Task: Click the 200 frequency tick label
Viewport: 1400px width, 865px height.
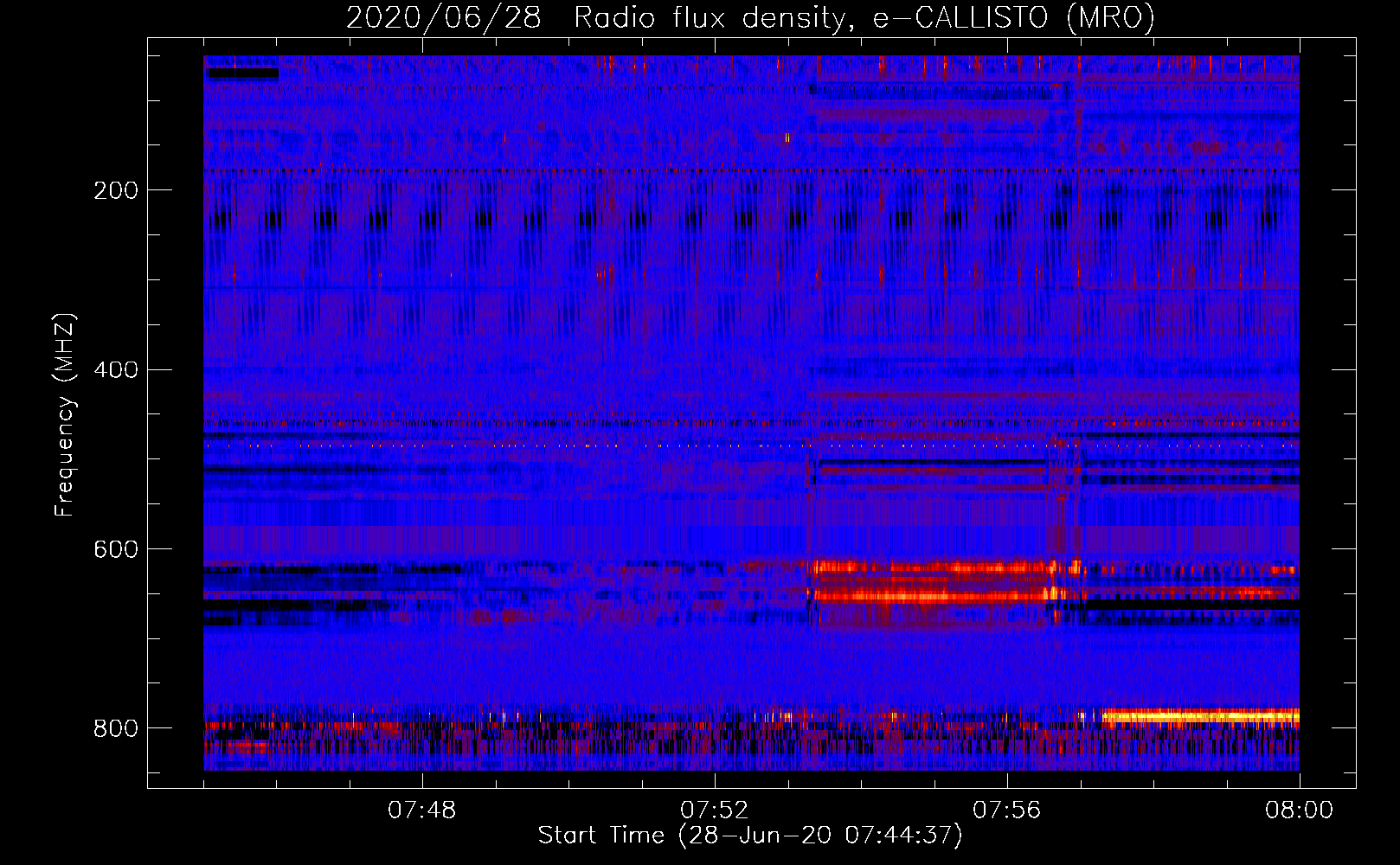Action: (x=116, y=190)
